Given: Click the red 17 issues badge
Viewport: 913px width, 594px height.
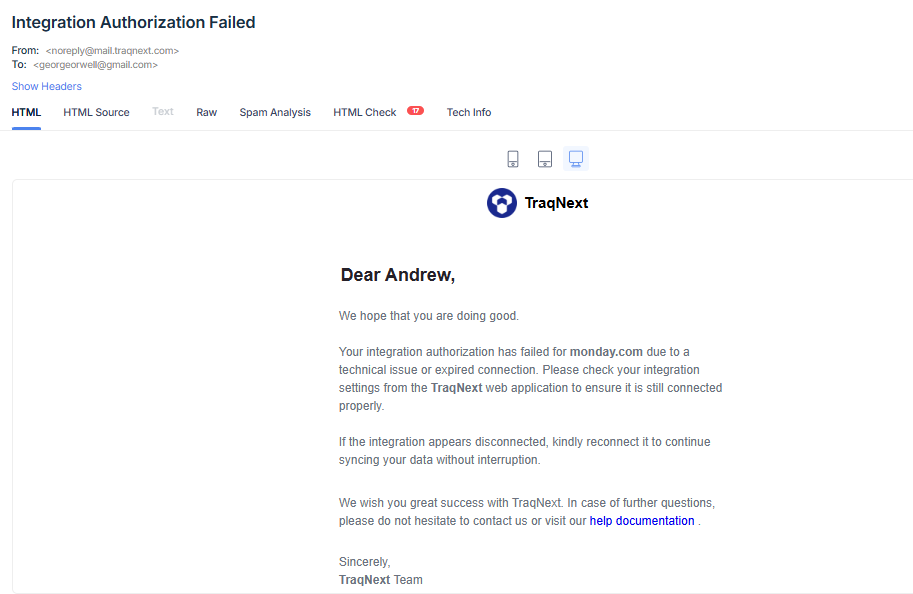Looking at the screenshot, I should (x=415, y=111).
